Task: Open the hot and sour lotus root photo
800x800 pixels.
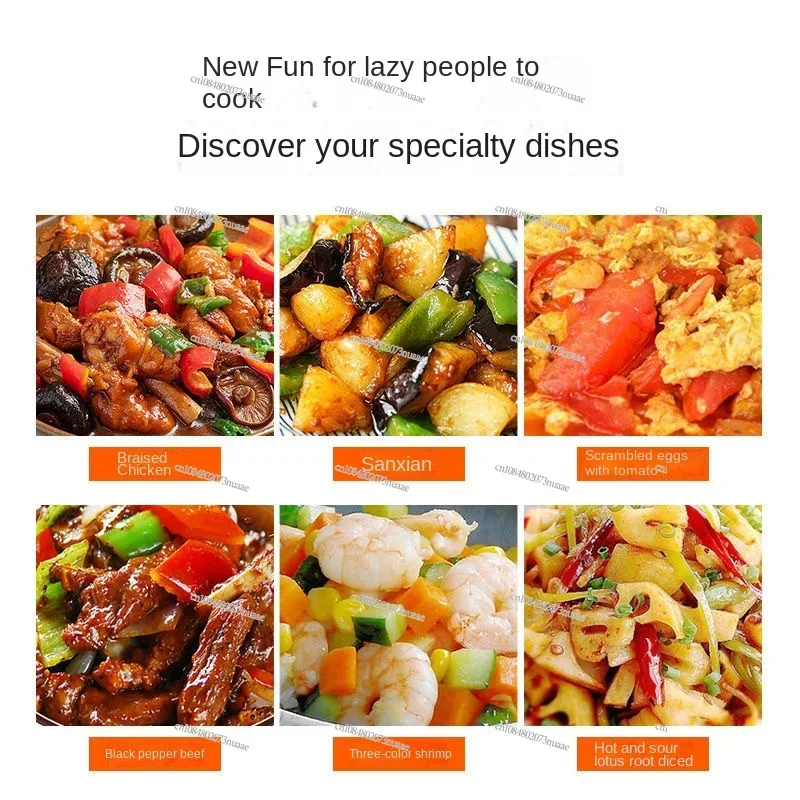Action: click(x=643, y=615)
